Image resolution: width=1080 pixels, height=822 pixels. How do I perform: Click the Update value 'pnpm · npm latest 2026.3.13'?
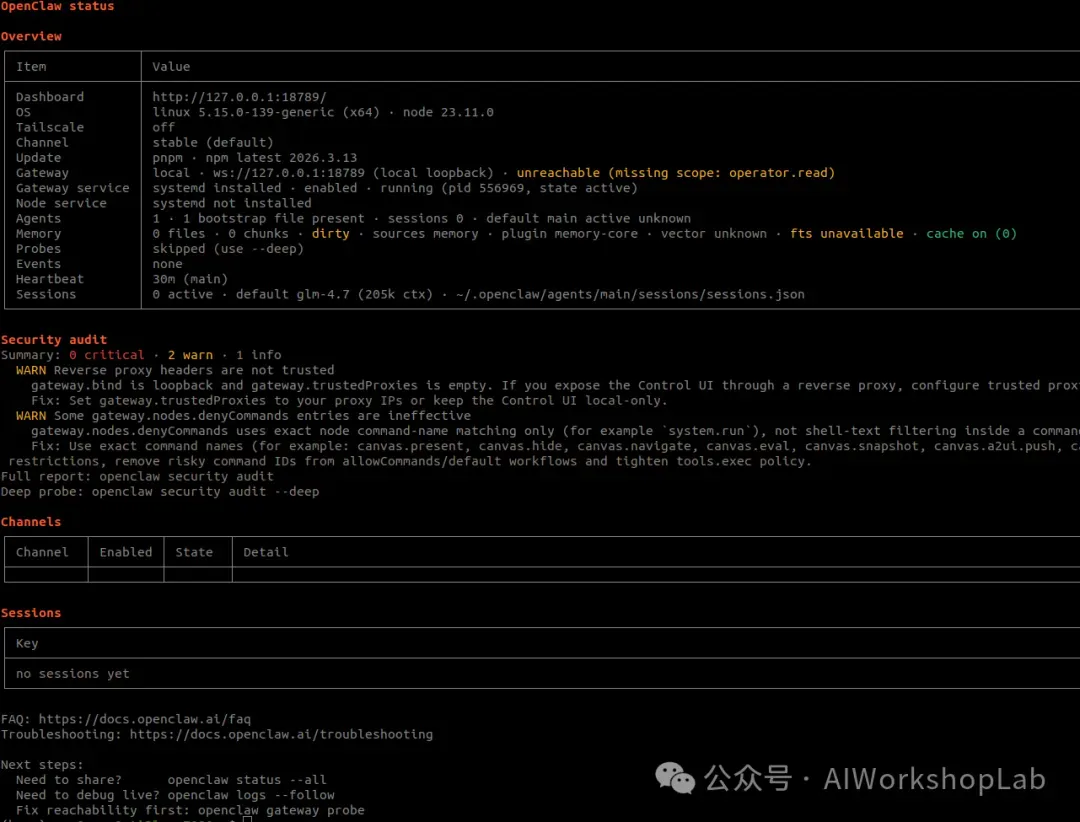click(x=254, y=158)
